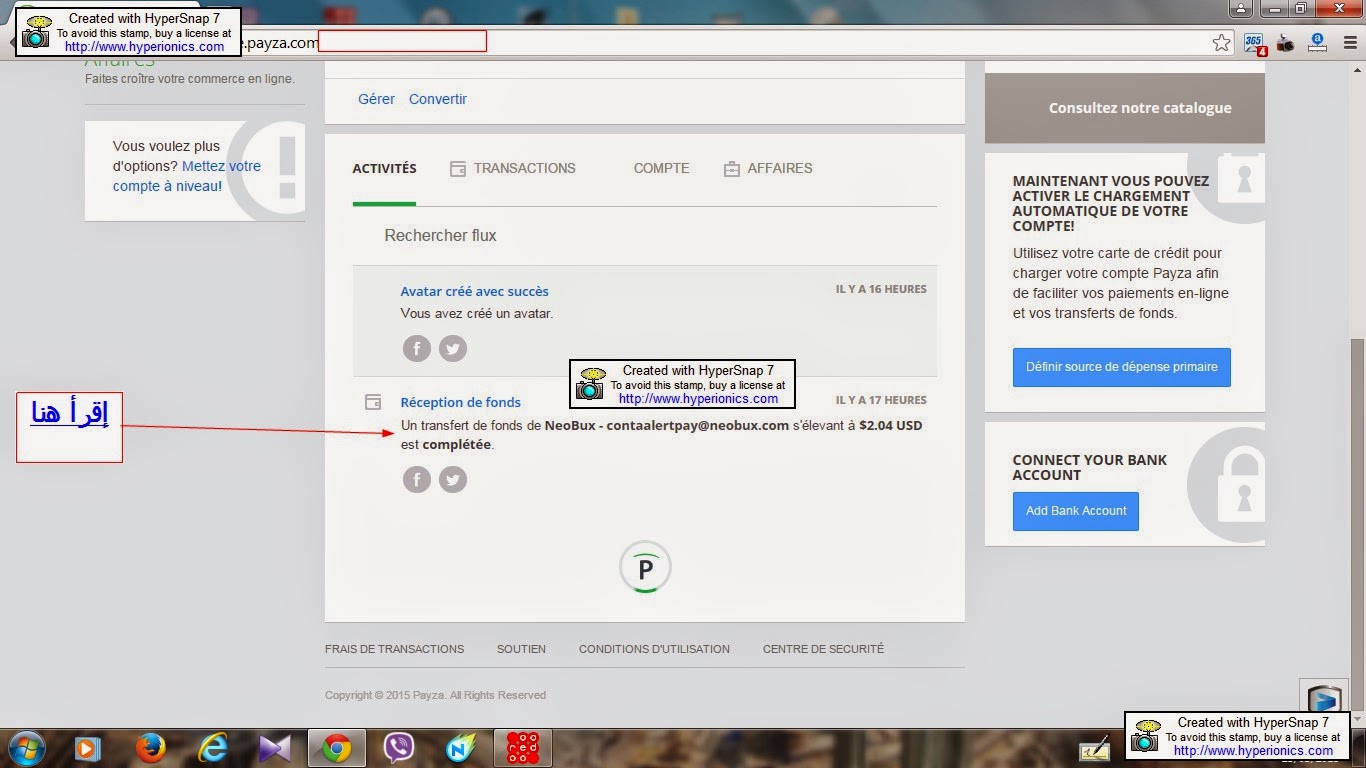
Task: Open 'Avatar créé avec succès' activity
Action: point(474,291)
